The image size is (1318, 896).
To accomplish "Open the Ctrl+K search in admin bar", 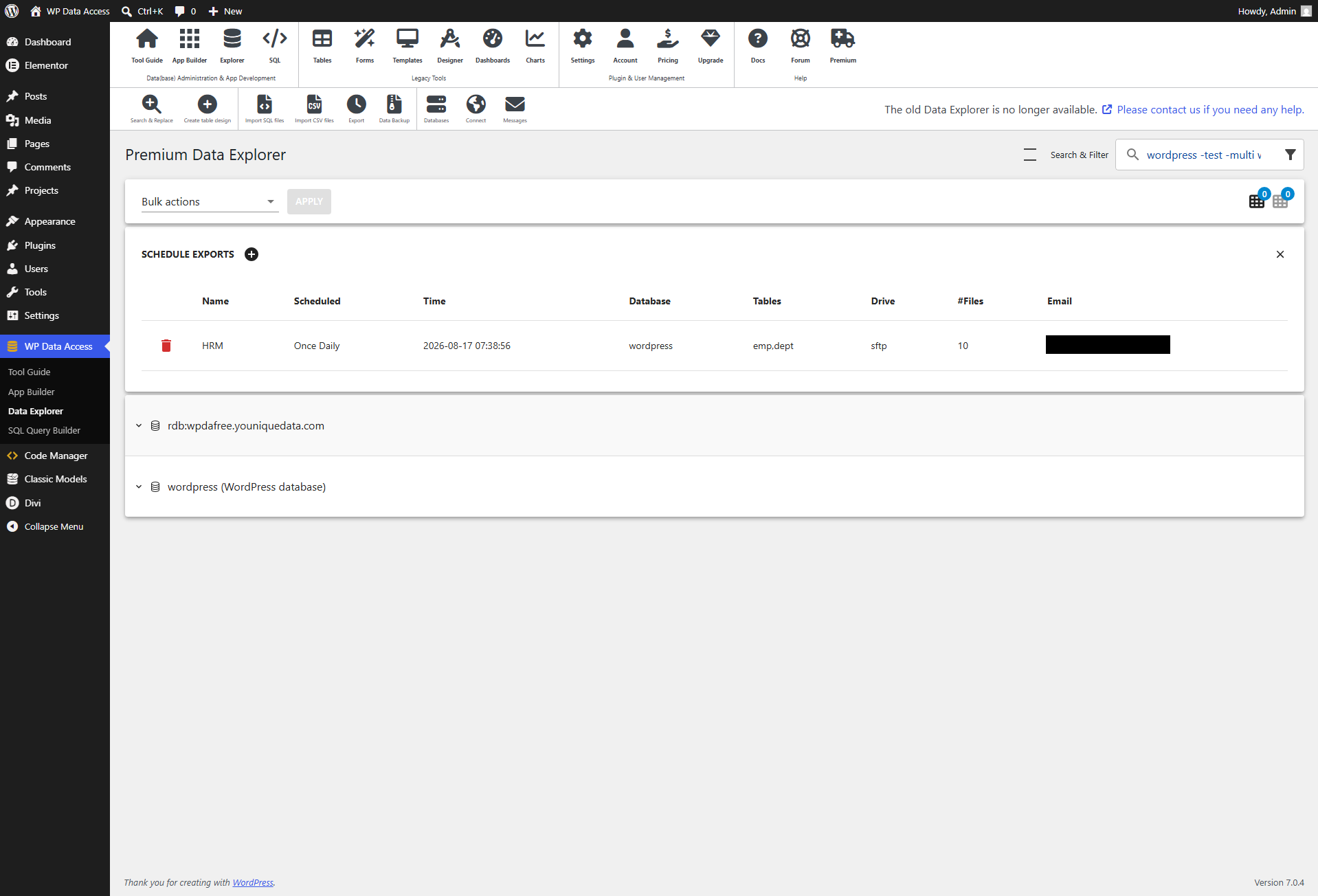I will (142, 11).
